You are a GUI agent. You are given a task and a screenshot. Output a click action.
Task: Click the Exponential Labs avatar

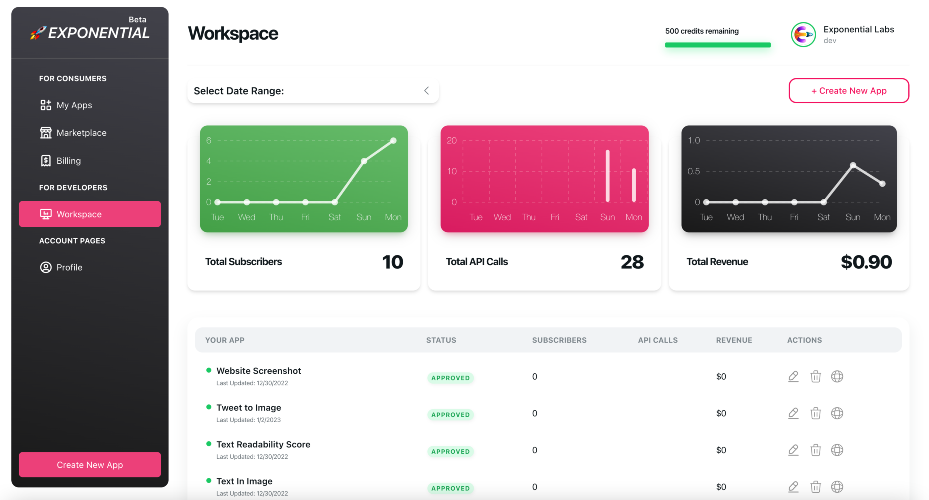(803, 34)
